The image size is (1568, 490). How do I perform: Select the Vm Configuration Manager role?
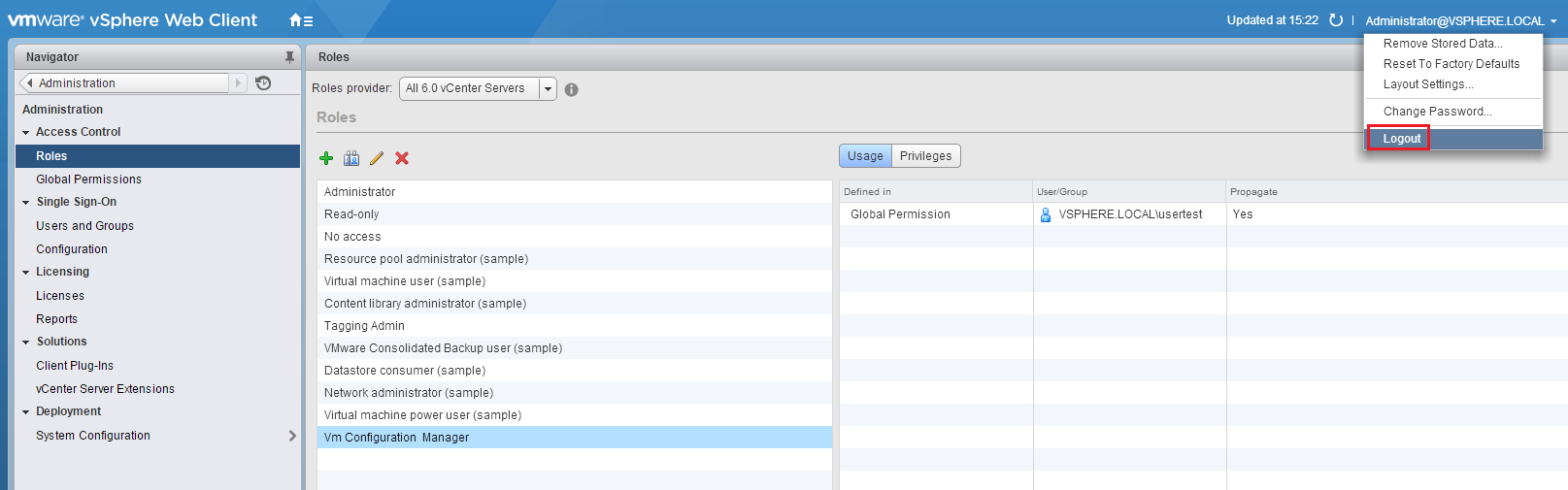click(x=575, y=438)
